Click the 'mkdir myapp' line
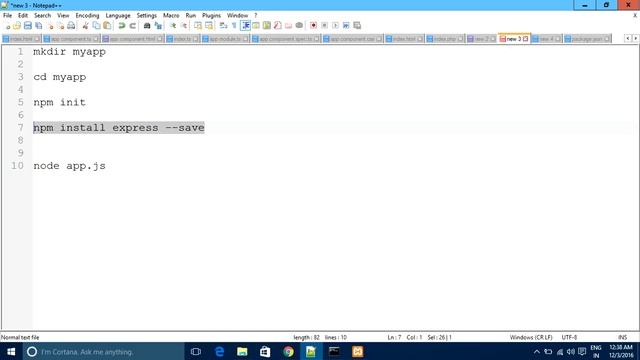The image size is (640, 360). point(69,52)
